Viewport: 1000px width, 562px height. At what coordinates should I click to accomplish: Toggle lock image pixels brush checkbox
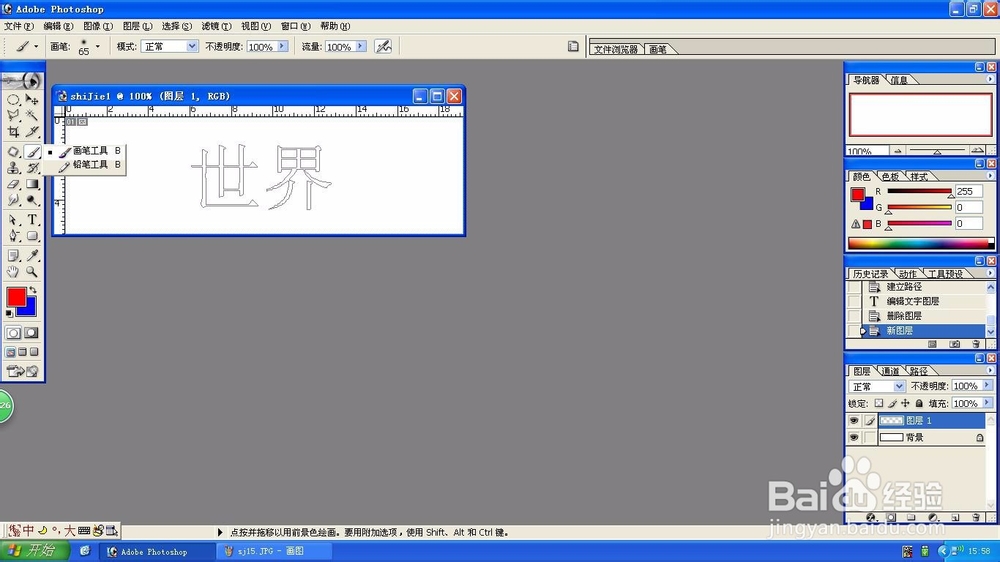click(x=892, y=403)
